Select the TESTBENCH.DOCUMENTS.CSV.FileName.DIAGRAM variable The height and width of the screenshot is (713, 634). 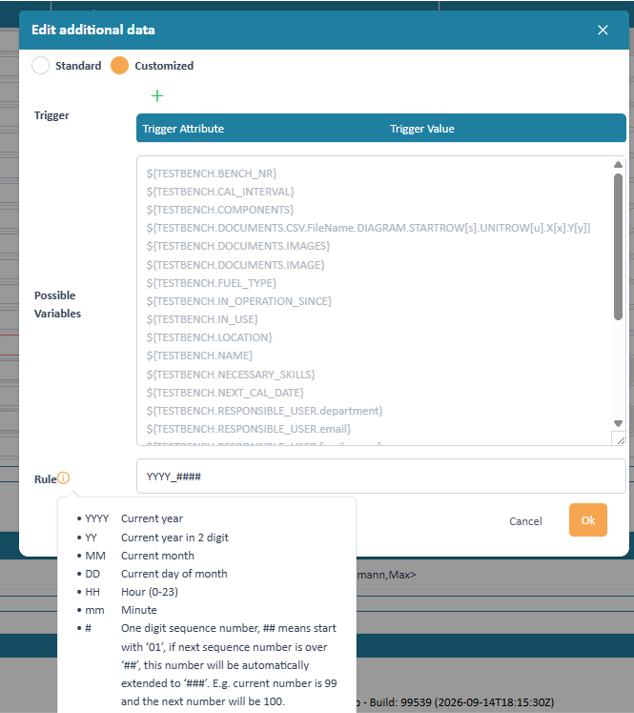click(368, 228)
